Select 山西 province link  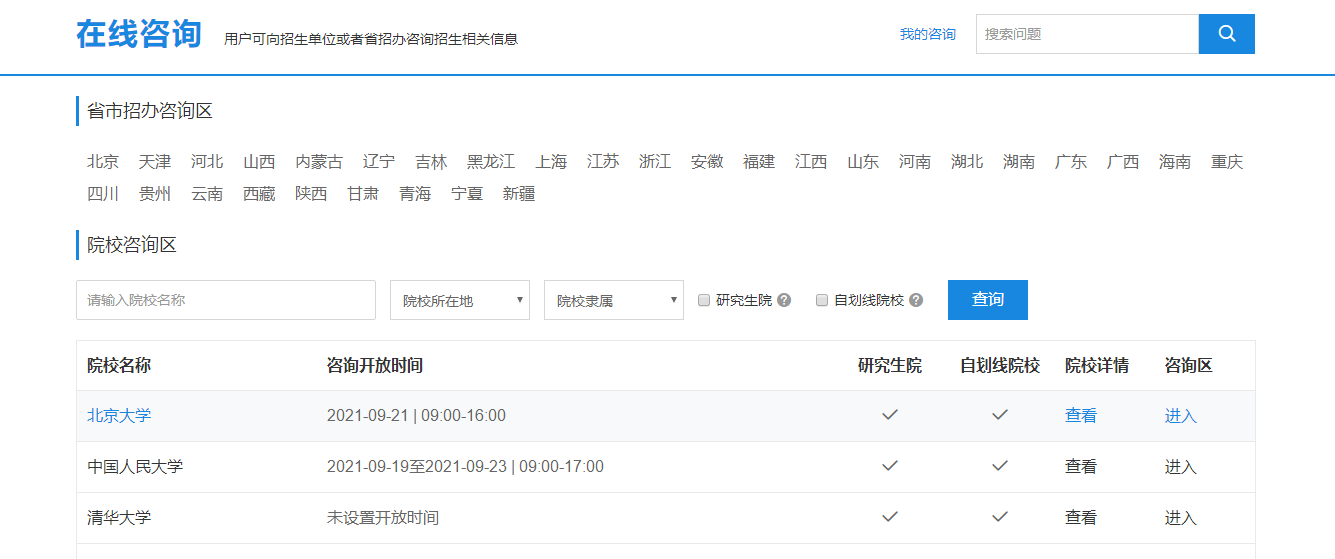(x=259, y=162)
